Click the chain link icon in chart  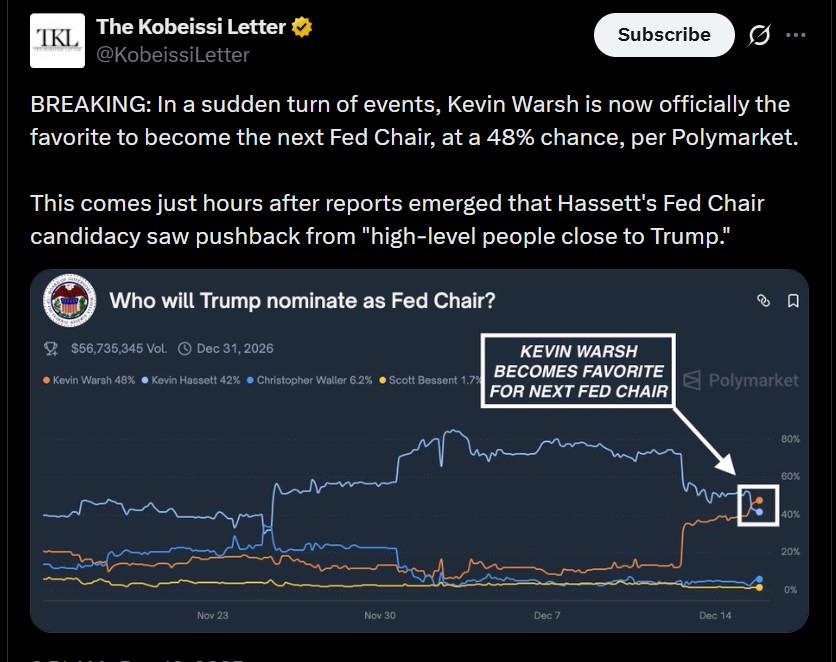[x=763, y=301]
